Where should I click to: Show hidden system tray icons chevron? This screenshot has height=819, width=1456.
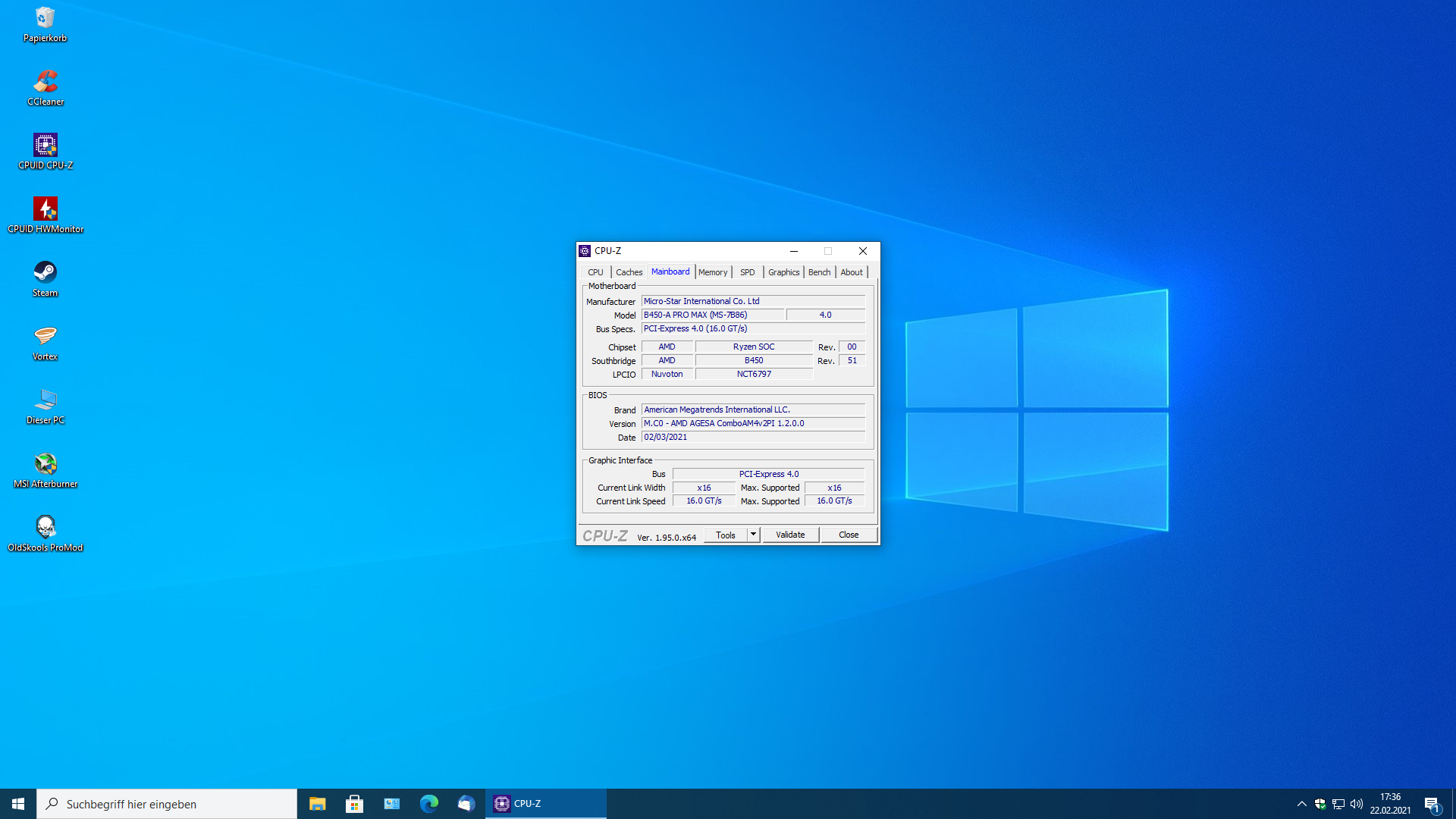point(1302,804)
